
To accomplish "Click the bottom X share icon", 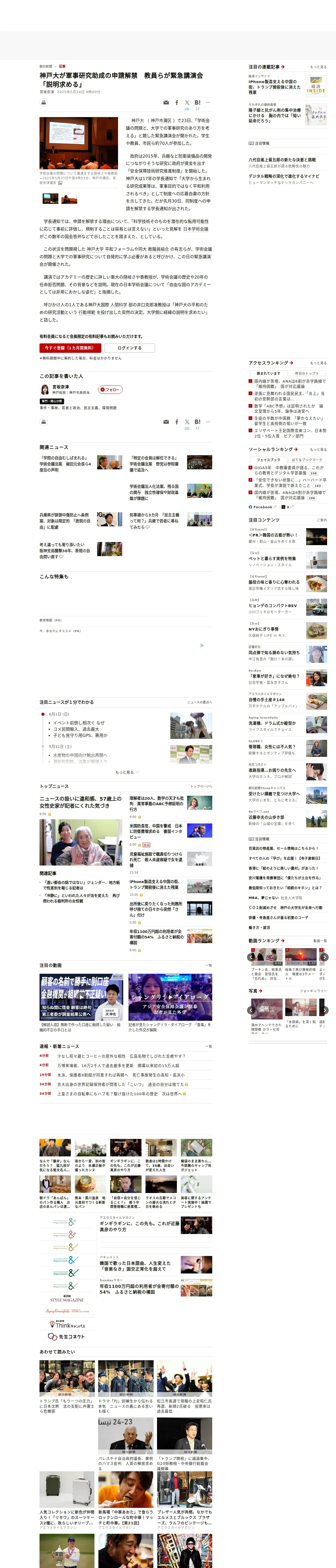I will click(187, 422).
